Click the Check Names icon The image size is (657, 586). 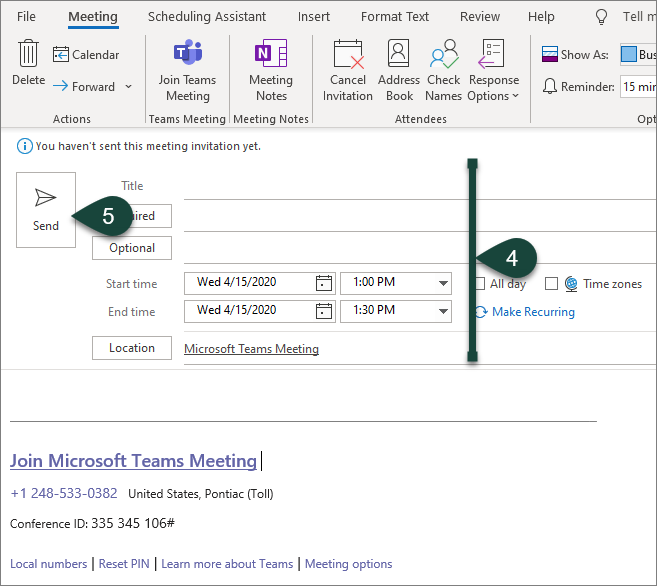pos(443,55)
